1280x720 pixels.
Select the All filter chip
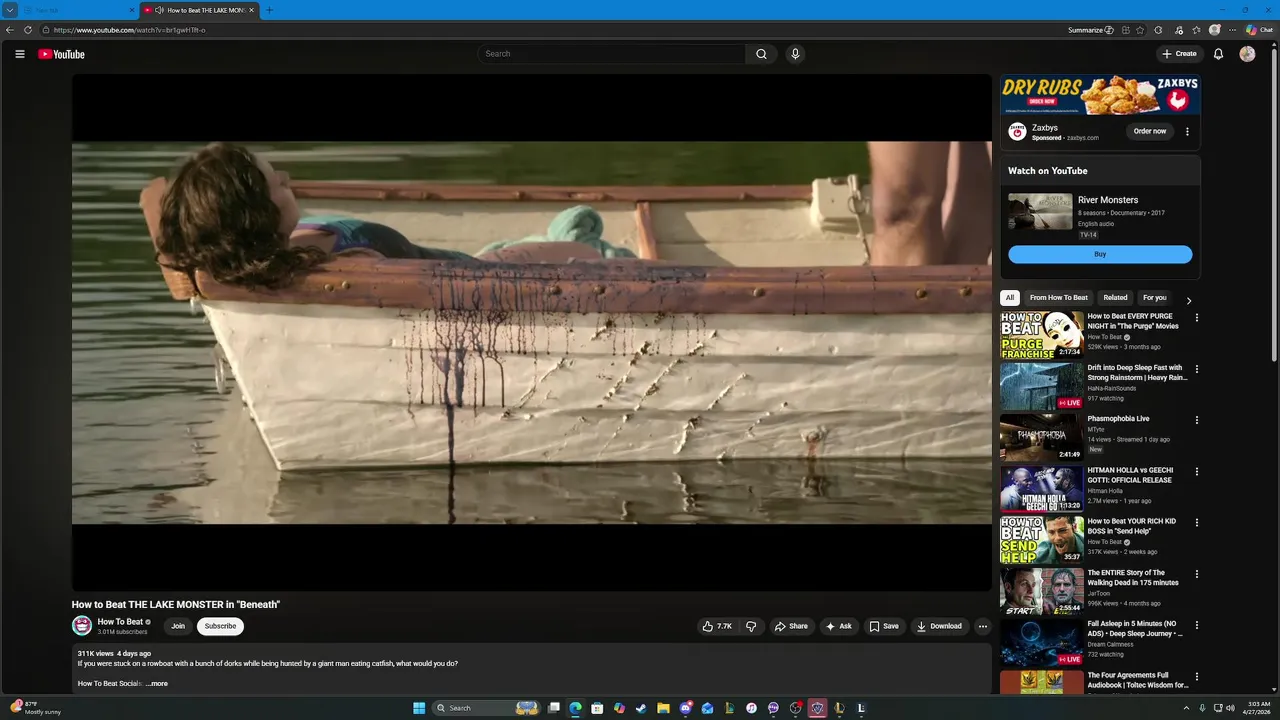(x=1010, y=298)
